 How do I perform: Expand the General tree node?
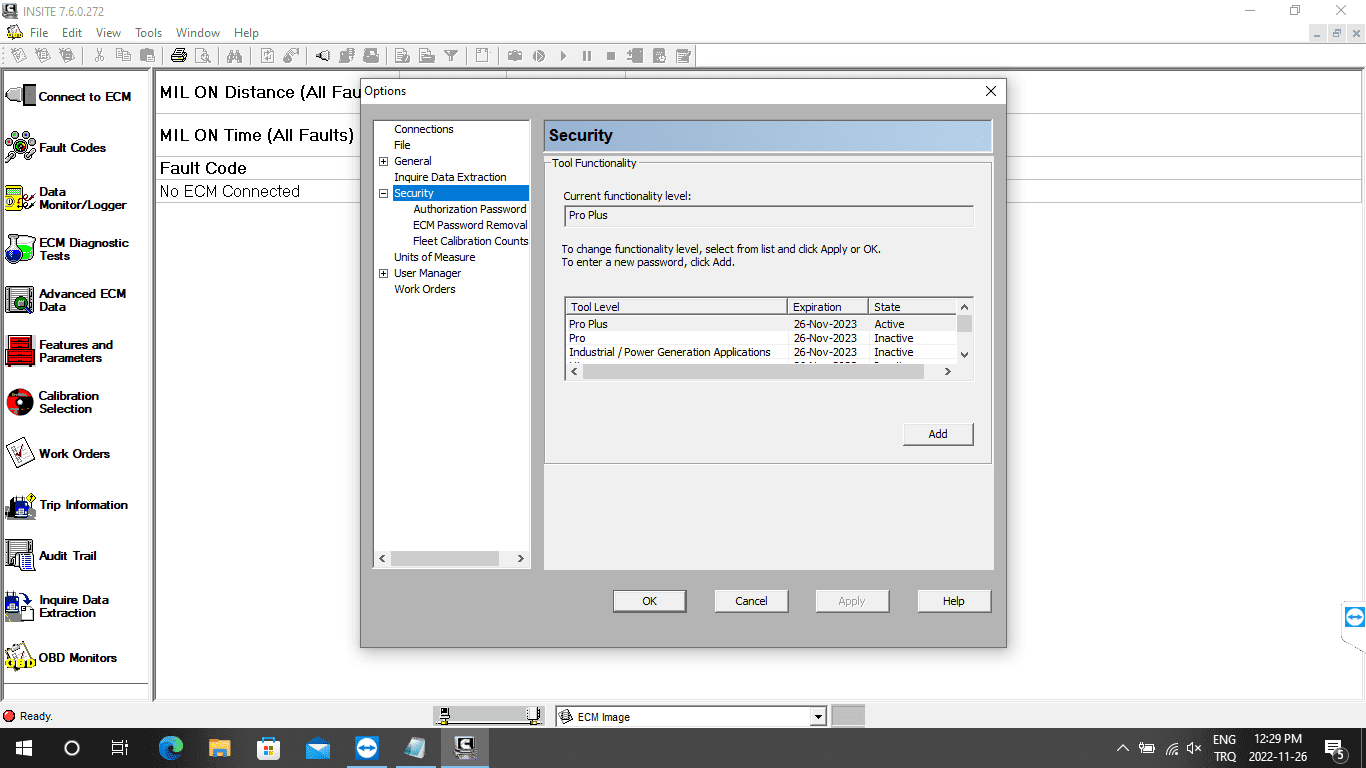click(383, 161)
